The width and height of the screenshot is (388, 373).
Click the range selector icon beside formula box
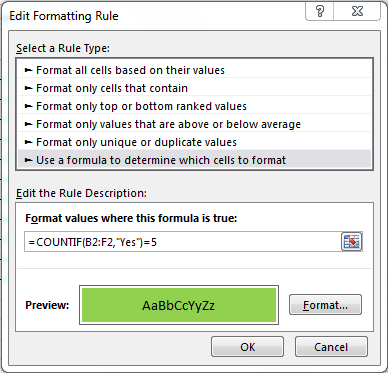pos(352,241)
